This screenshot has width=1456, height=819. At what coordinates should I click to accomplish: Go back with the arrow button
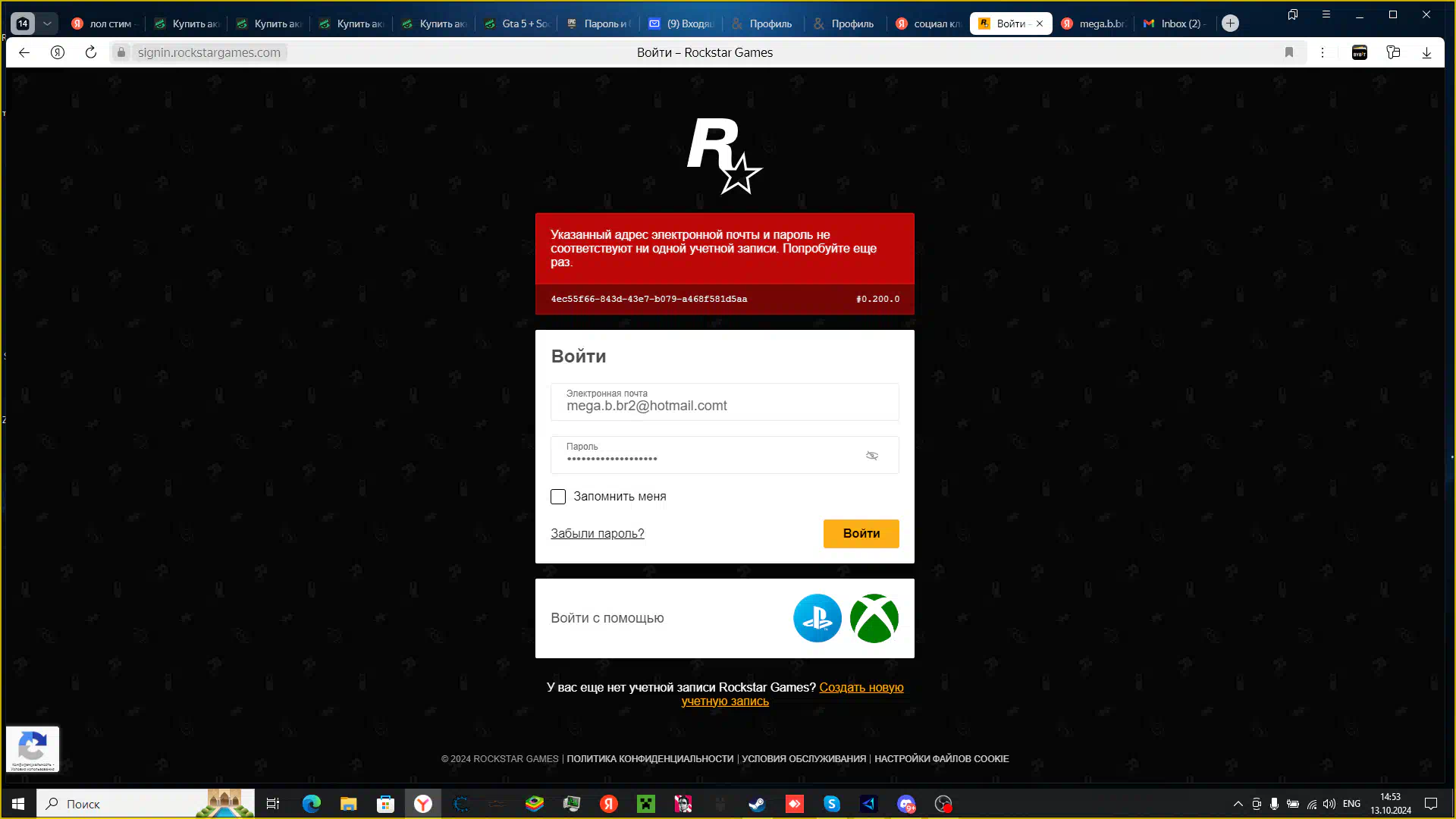click(24, 52)
